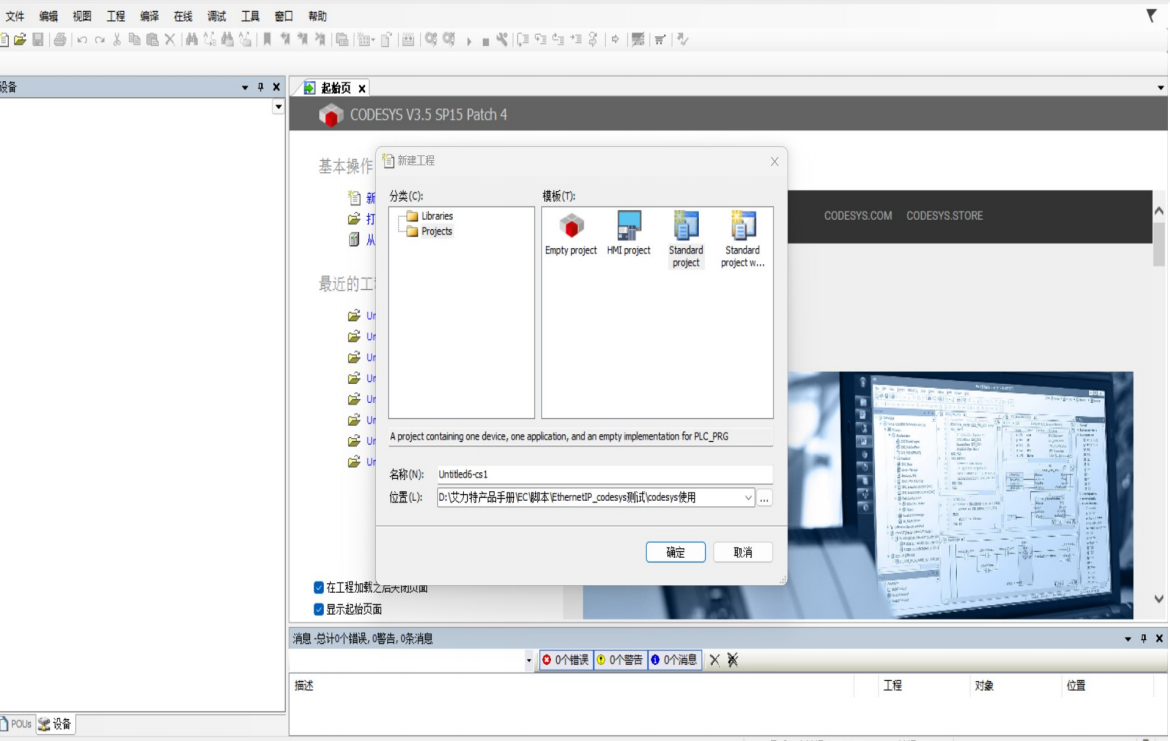Open the 工程 menu
Screen dimensions: 1170x741
pos(116,16)
